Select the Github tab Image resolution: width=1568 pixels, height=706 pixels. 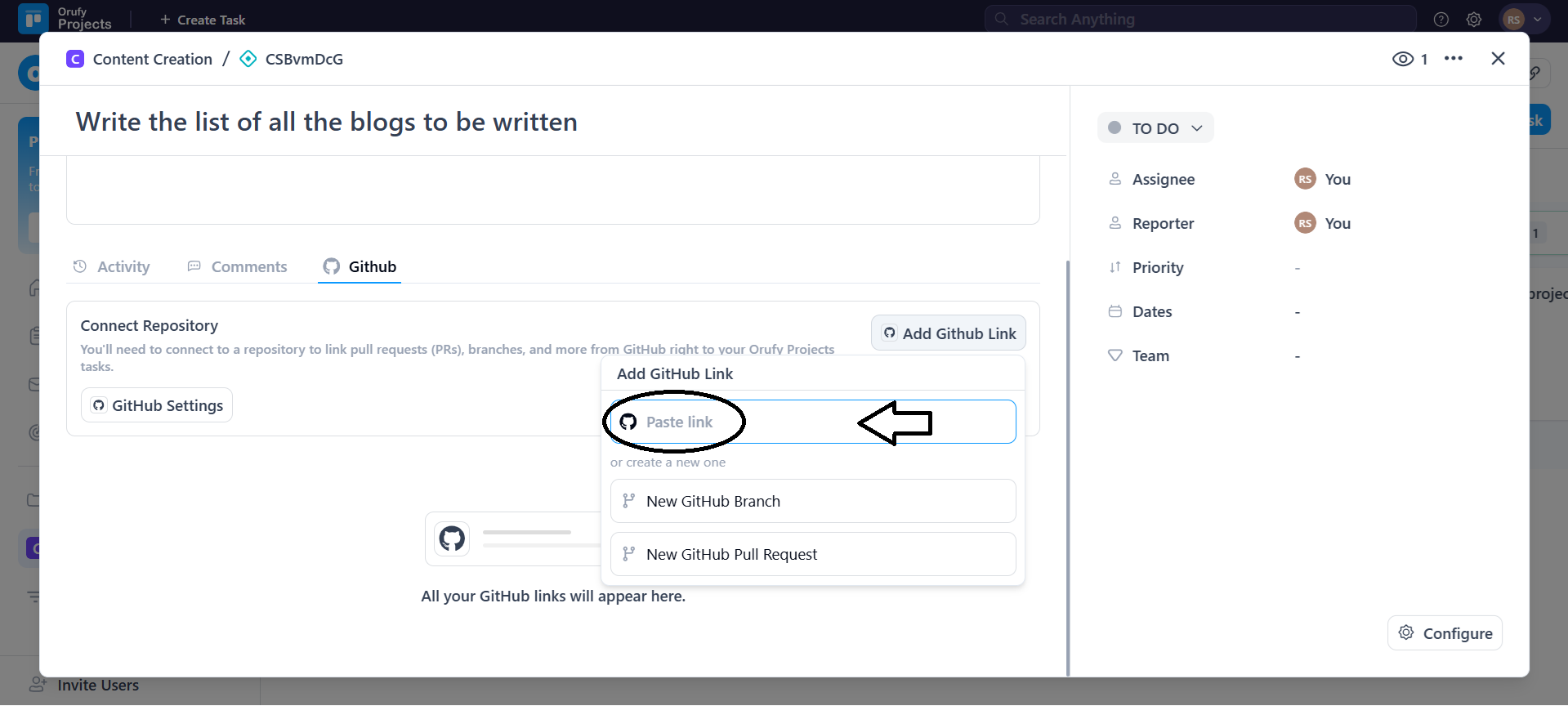click(360, 266)
